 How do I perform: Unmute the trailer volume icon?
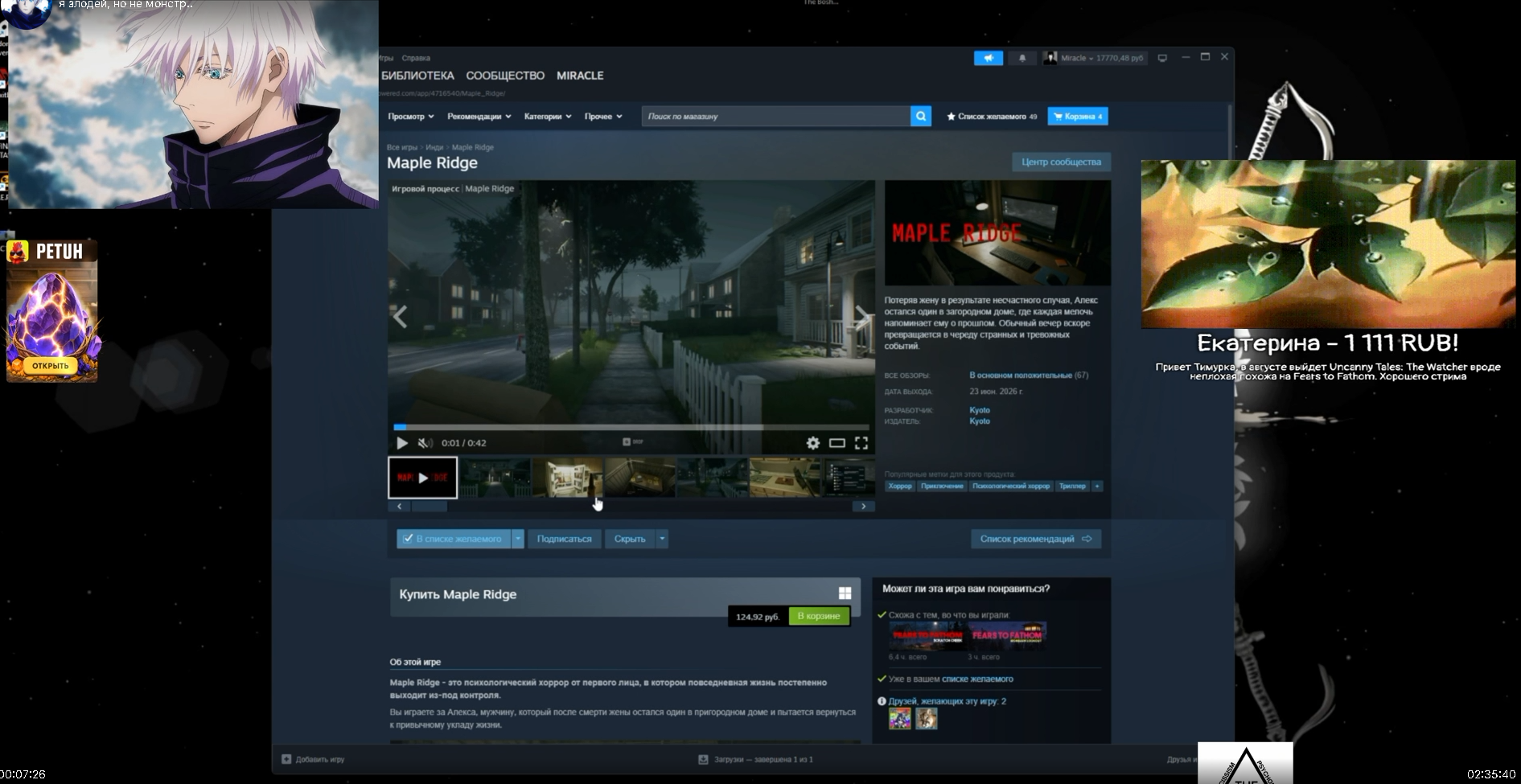(425, 443)
